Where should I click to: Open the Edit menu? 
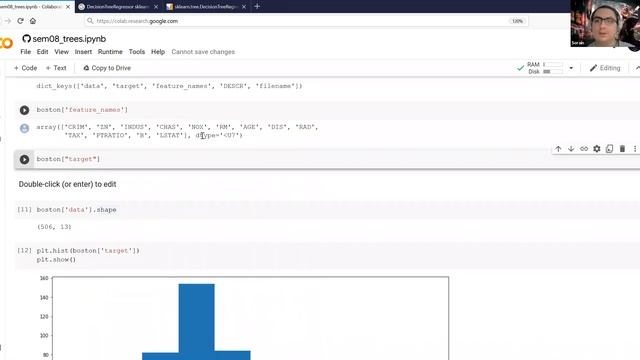(42, 52)
